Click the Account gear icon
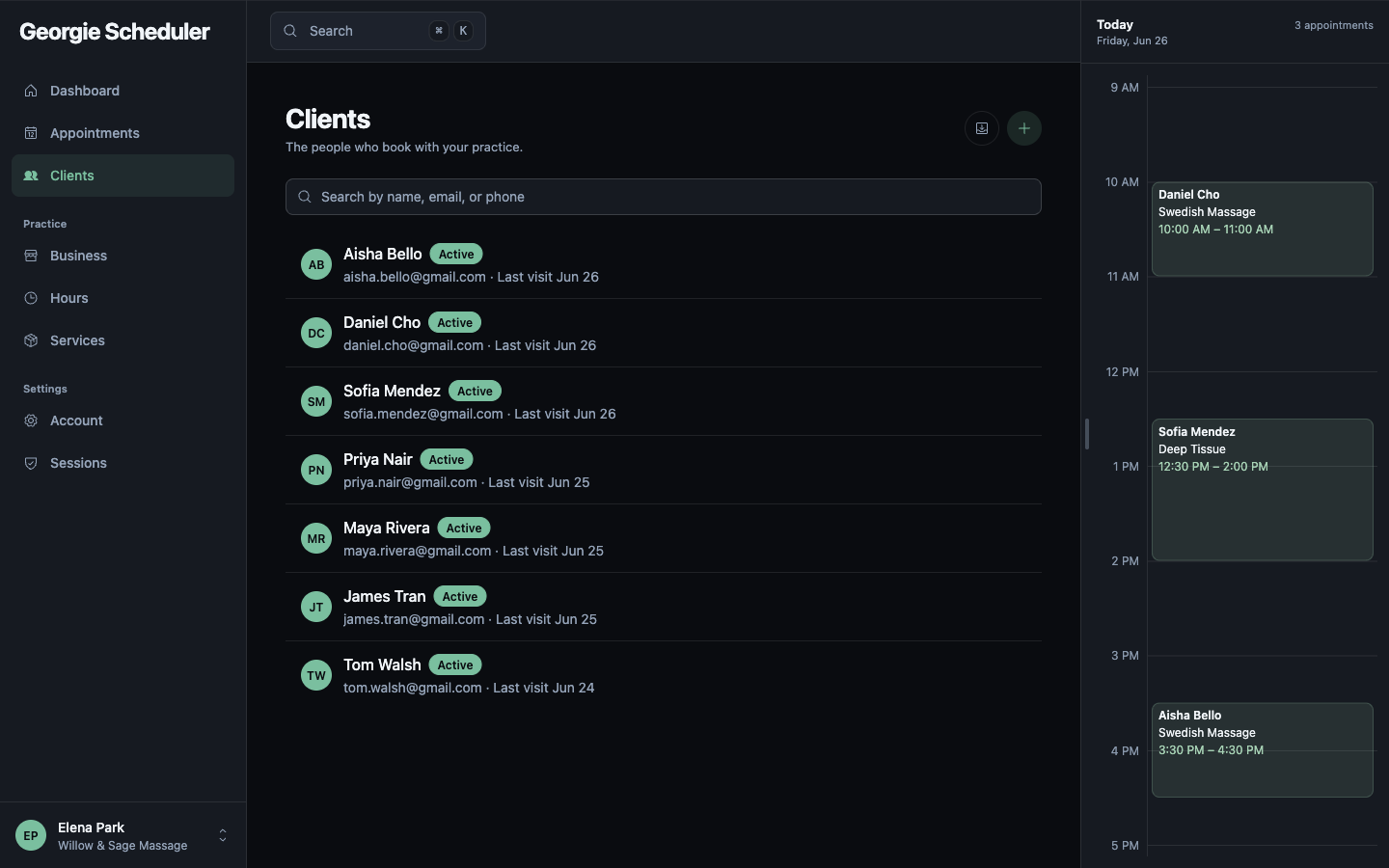Viewport: 1389px width, 868px height. coord(31,420)
